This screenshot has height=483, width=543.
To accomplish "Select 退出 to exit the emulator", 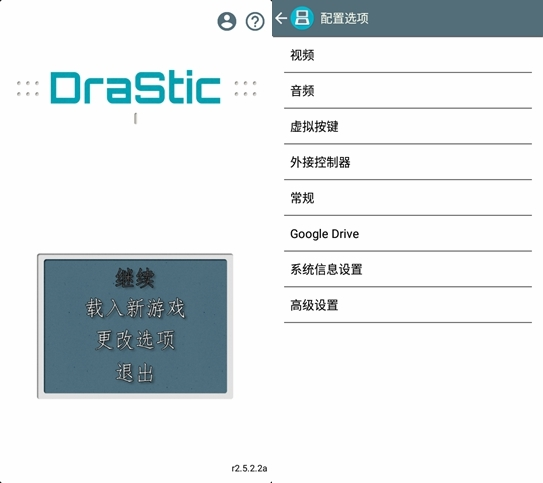I will click(135, 373).
